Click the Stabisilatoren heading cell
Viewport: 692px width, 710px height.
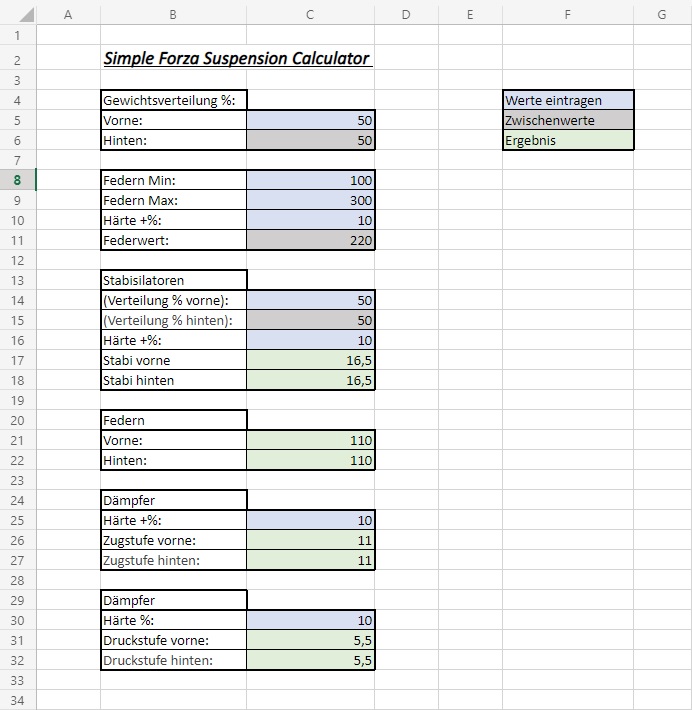(x=173, y=280)
